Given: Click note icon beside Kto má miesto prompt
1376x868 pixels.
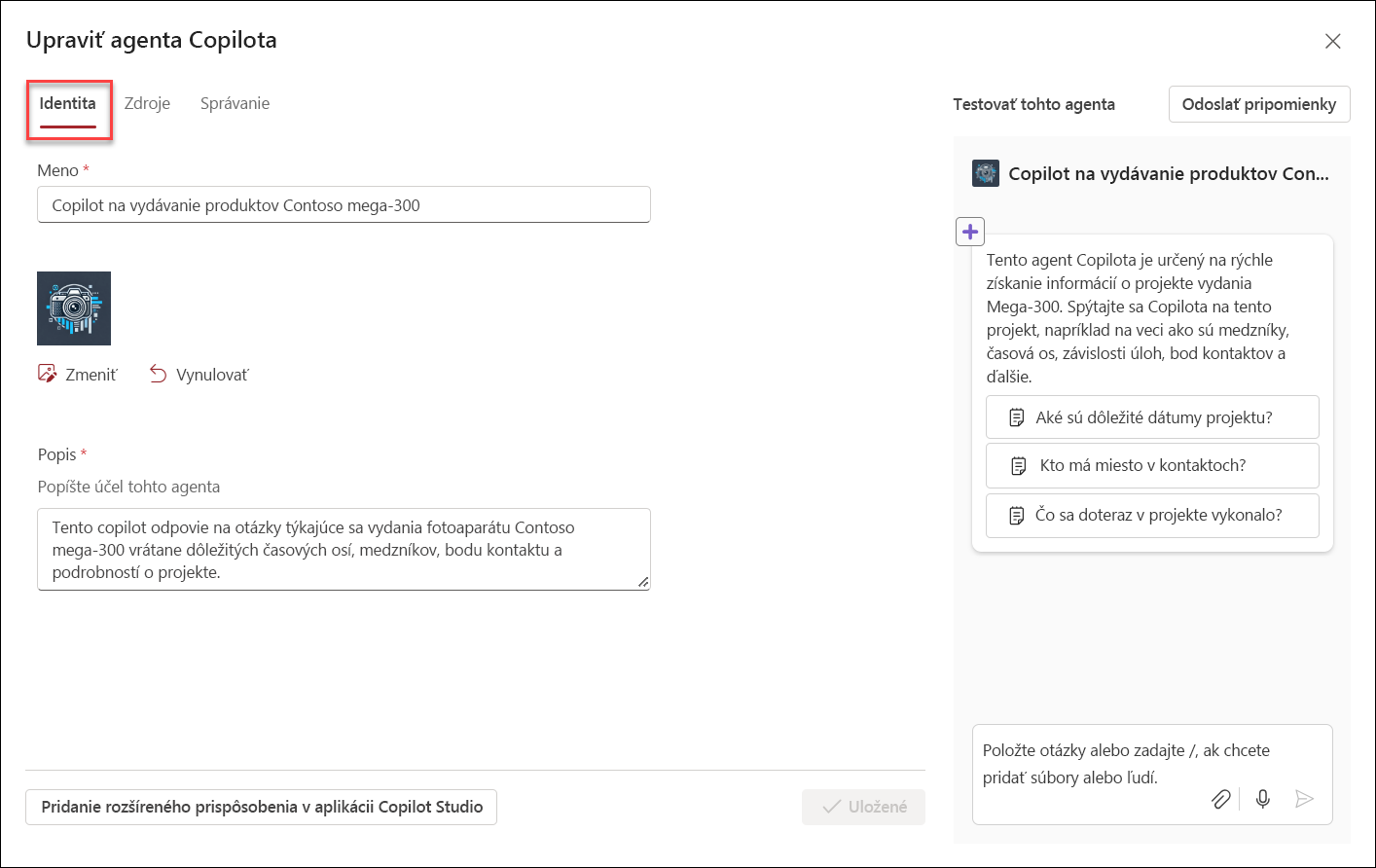Looking at the screenshot, I should (1019, 466).
